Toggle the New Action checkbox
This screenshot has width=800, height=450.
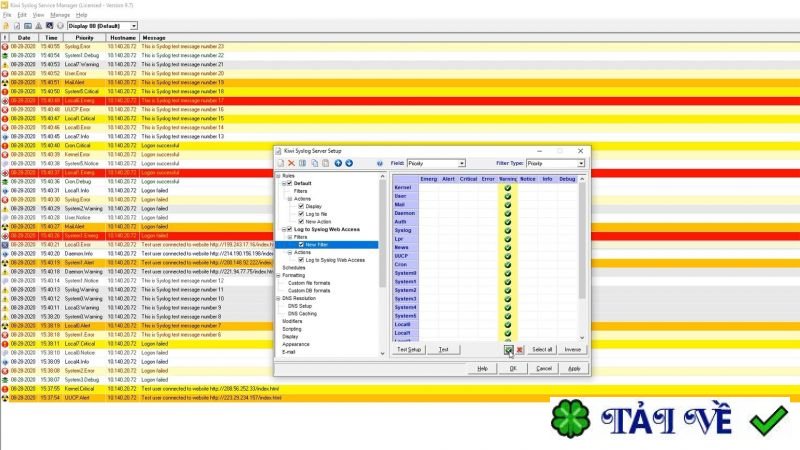click(301, 221)
